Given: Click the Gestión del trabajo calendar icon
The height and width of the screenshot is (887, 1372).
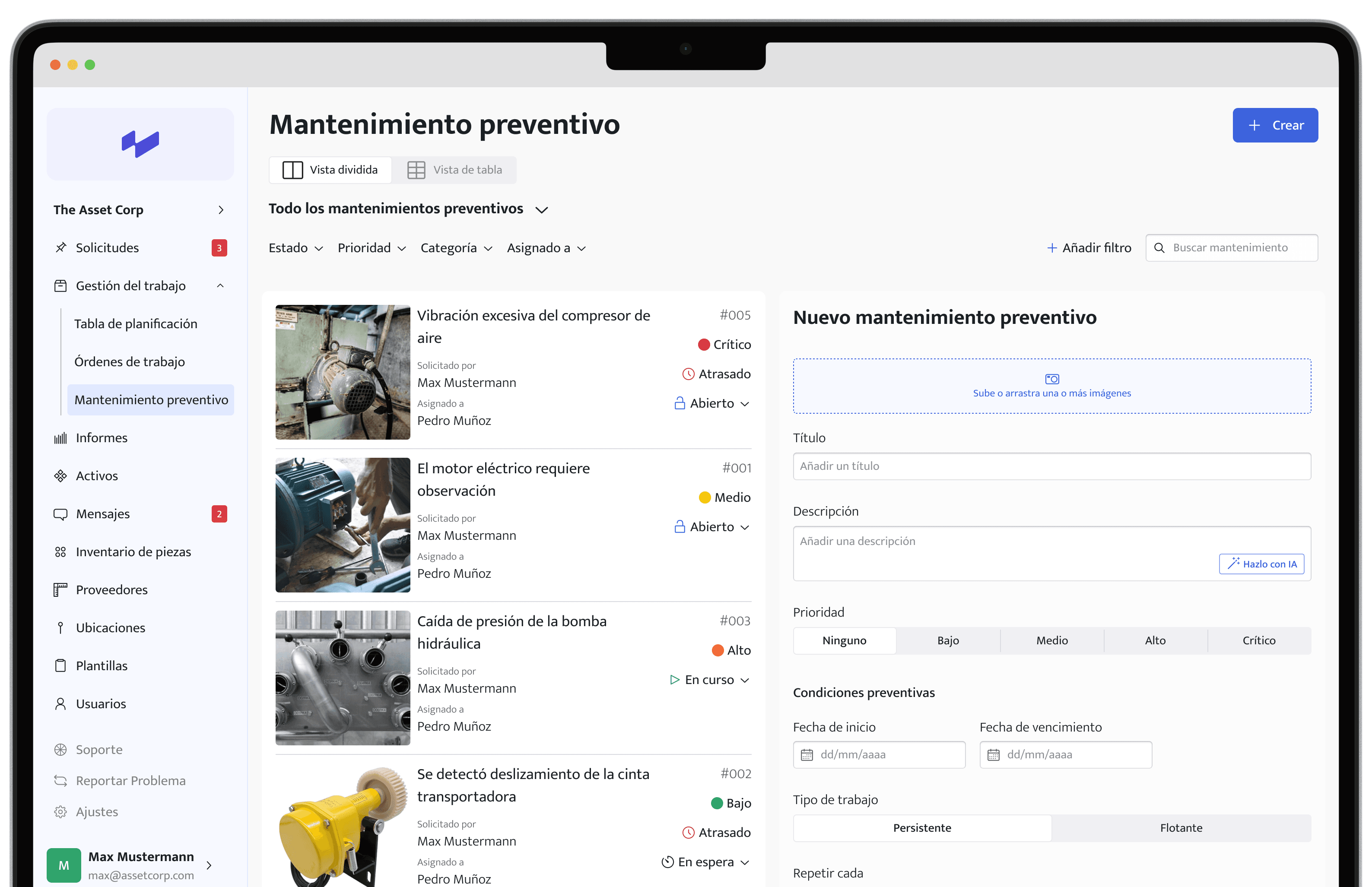Looking at the screenshot, I should coord(60,286).
